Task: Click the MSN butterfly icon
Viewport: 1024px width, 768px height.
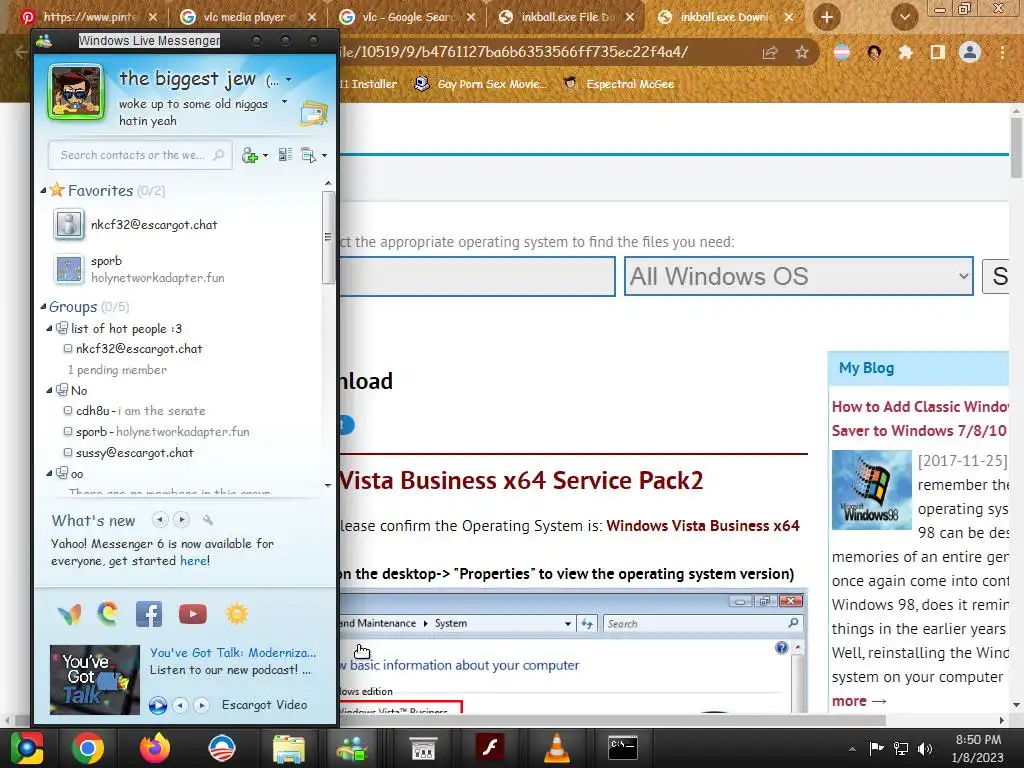Action: pyautogui.click(x=70, y=614)
